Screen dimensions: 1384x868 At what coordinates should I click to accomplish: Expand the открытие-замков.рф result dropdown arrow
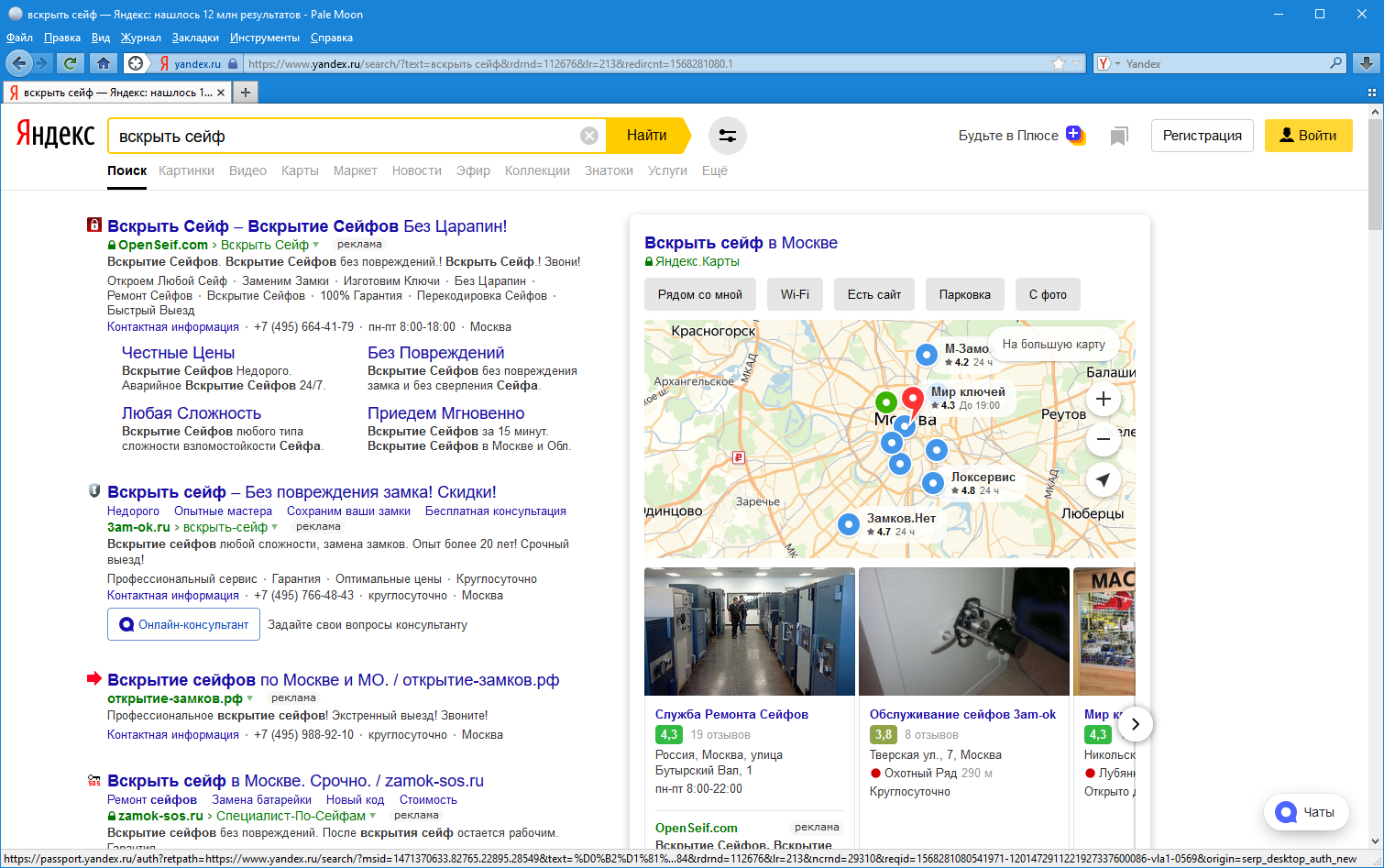tap(250, 698)
